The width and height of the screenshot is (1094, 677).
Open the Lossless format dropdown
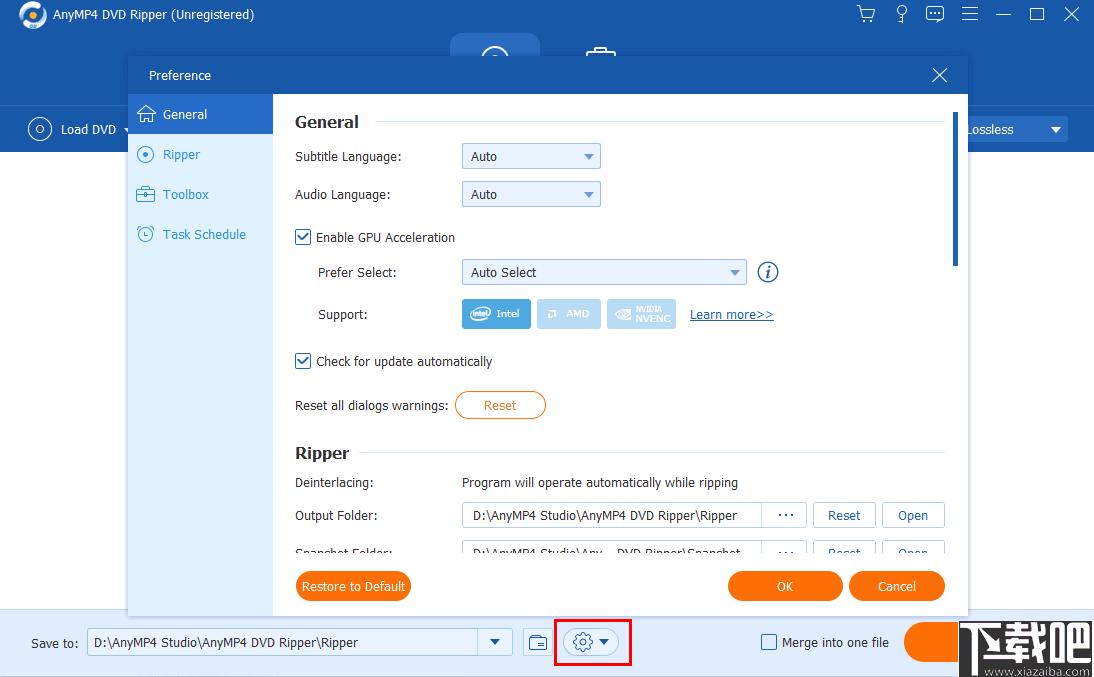coord(1016,129)
